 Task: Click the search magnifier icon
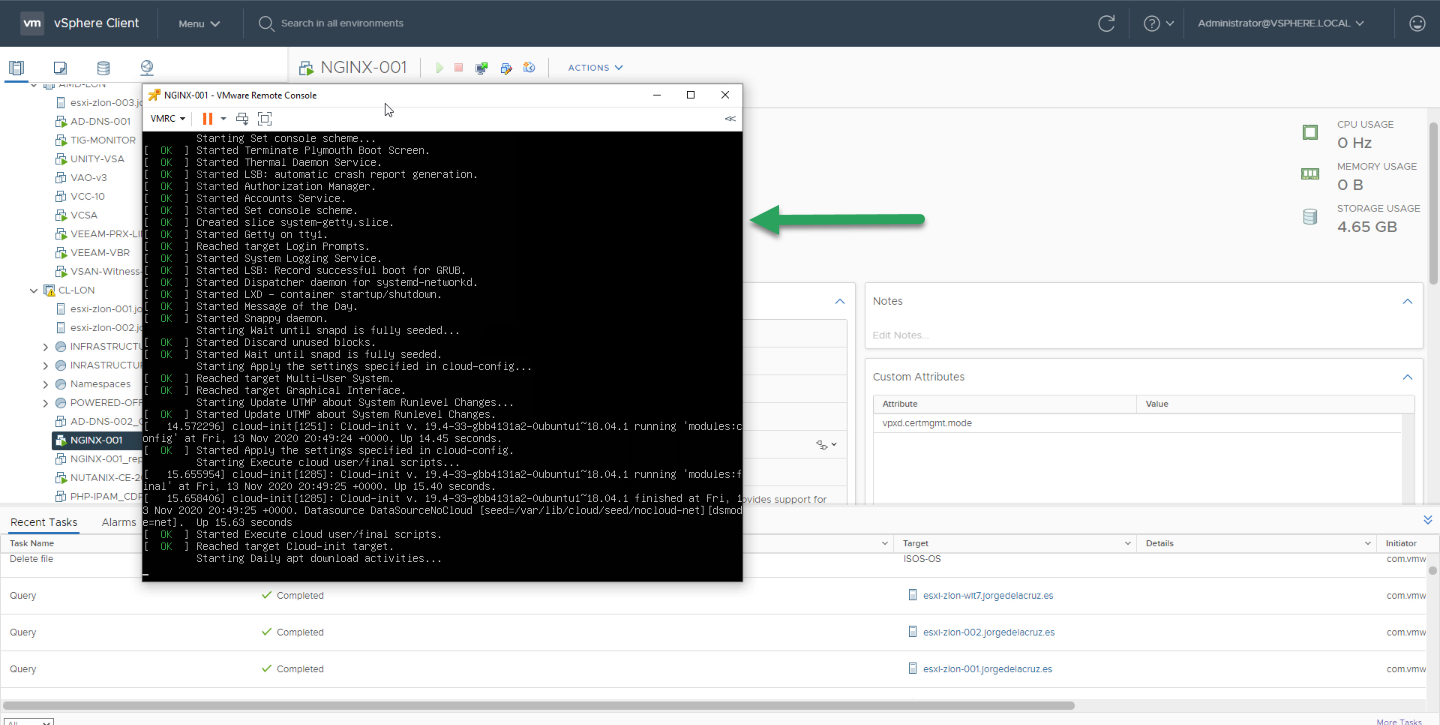pyautogui.click(x=266, y=23)
